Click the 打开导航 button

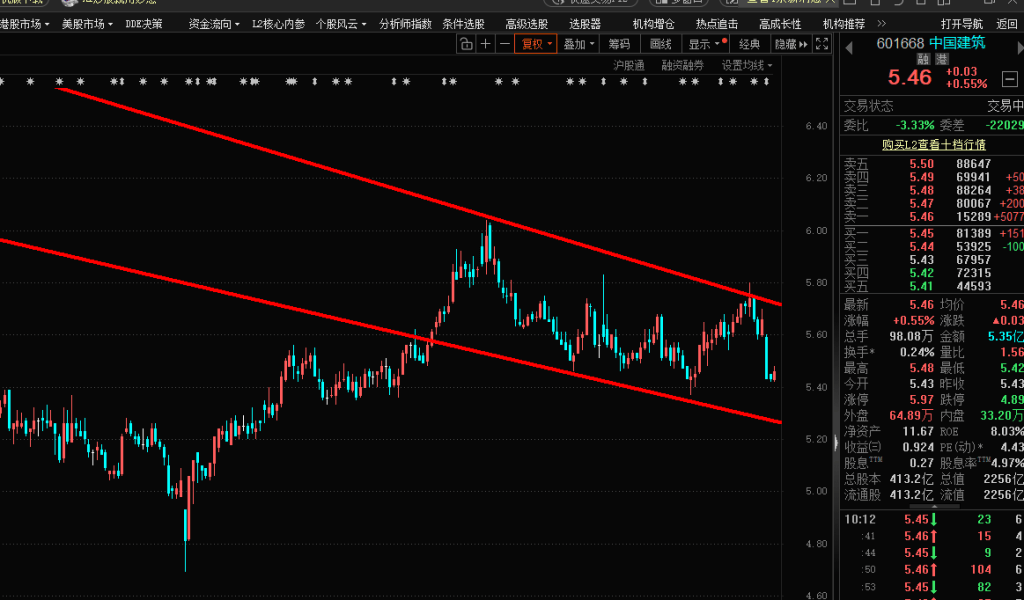[x=961, y=23]
